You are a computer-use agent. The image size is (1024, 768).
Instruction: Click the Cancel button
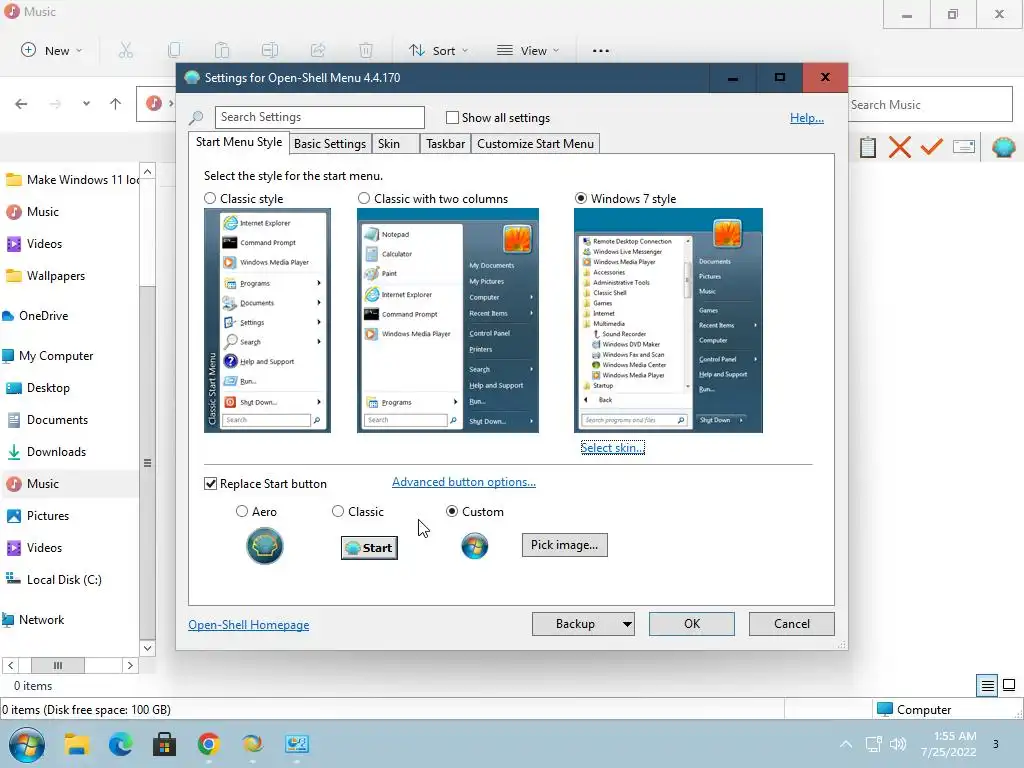click(792, 624)
